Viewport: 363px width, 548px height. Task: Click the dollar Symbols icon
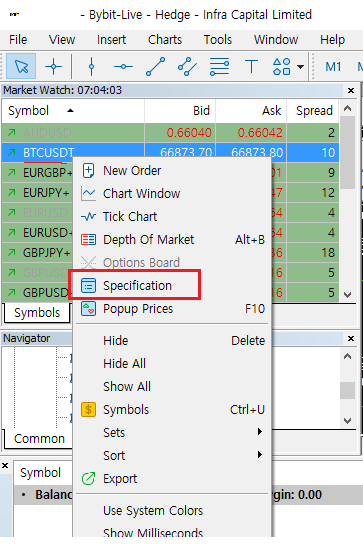coord(88,410)
